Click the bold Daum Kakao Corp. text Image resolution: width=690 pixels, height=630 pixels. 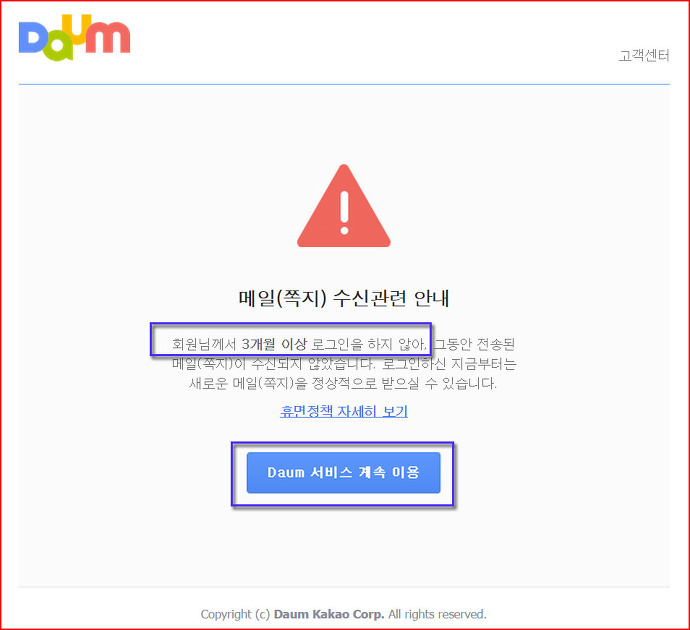point(329,614)
